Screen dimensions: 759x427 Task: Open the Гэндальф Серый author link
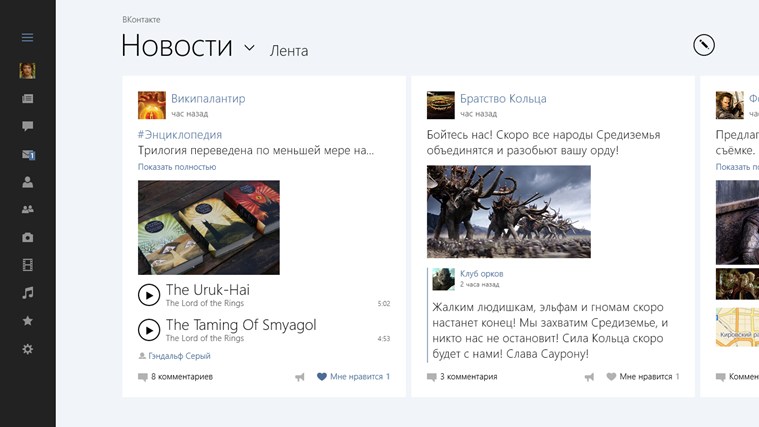179,356
